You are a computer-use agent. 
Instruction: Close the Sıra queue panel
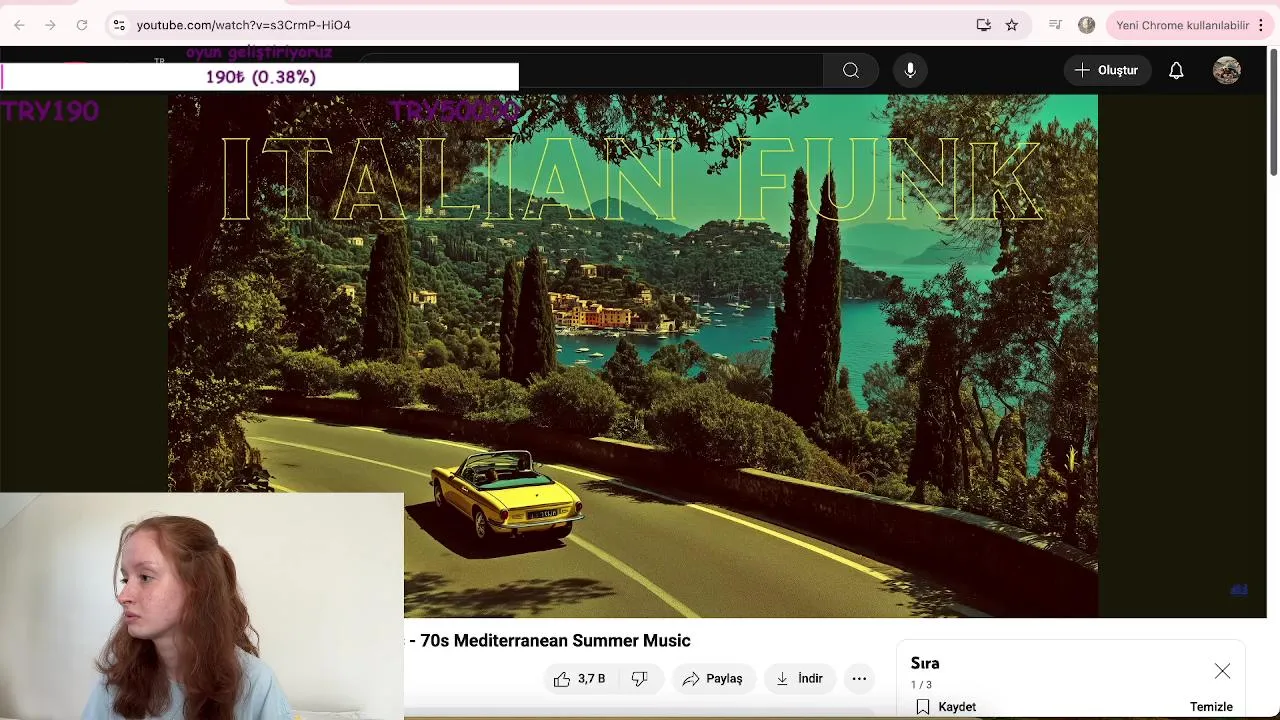tap(1222, 671)
